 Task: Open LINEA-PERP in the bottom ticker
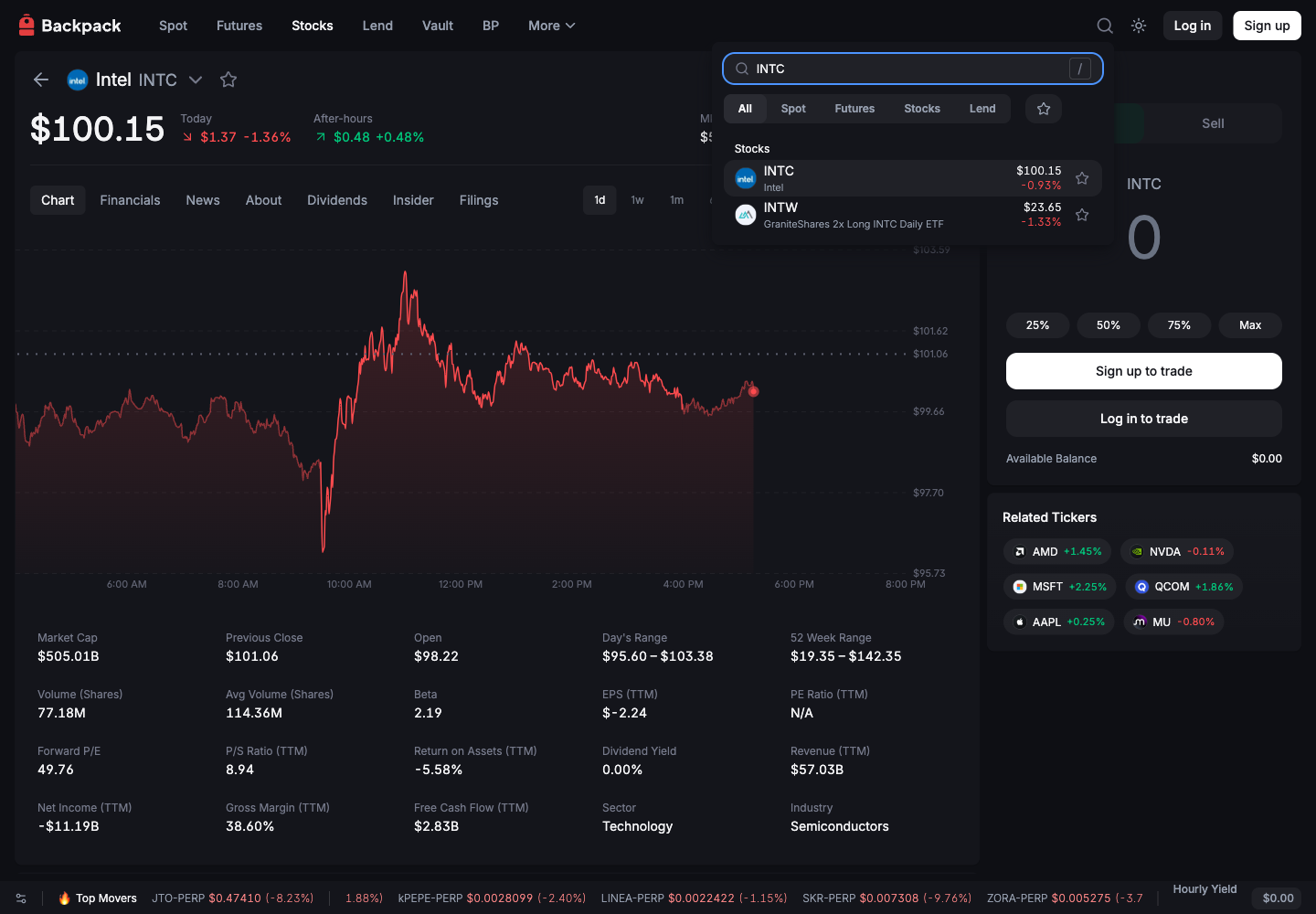[x=694, y=898]
